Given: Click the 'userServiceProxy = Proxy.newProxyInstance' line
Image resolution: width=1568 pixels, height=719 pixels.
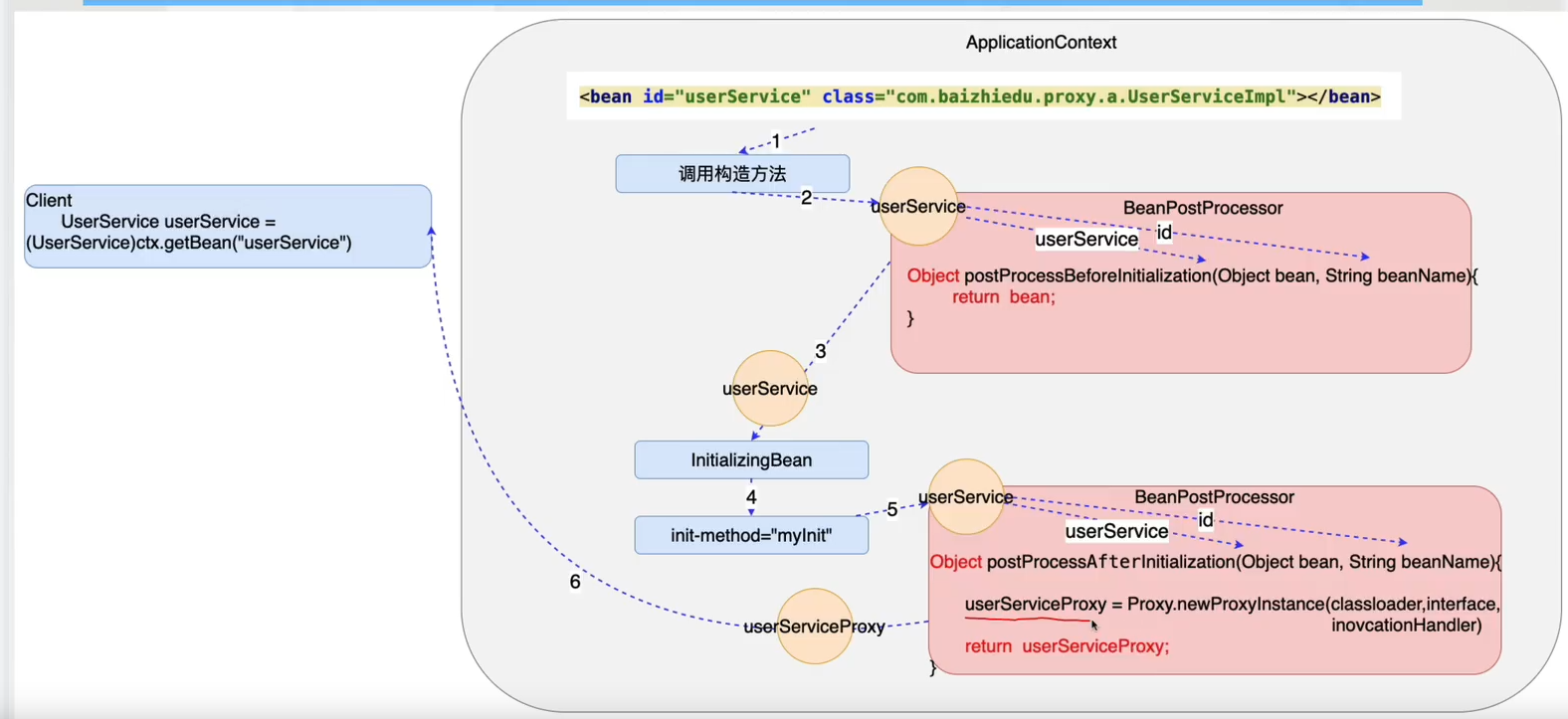Looking at the screenshot, I should click(x=1232, y=604).
